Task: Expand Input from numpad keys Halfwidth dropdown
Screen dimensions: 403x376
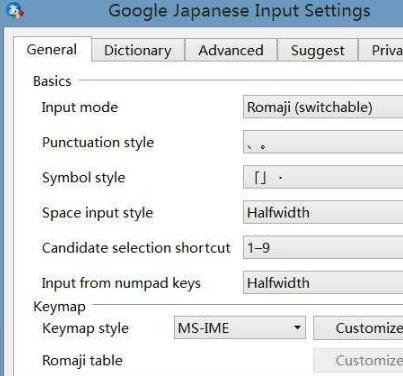Action: (x=323, y=283)
